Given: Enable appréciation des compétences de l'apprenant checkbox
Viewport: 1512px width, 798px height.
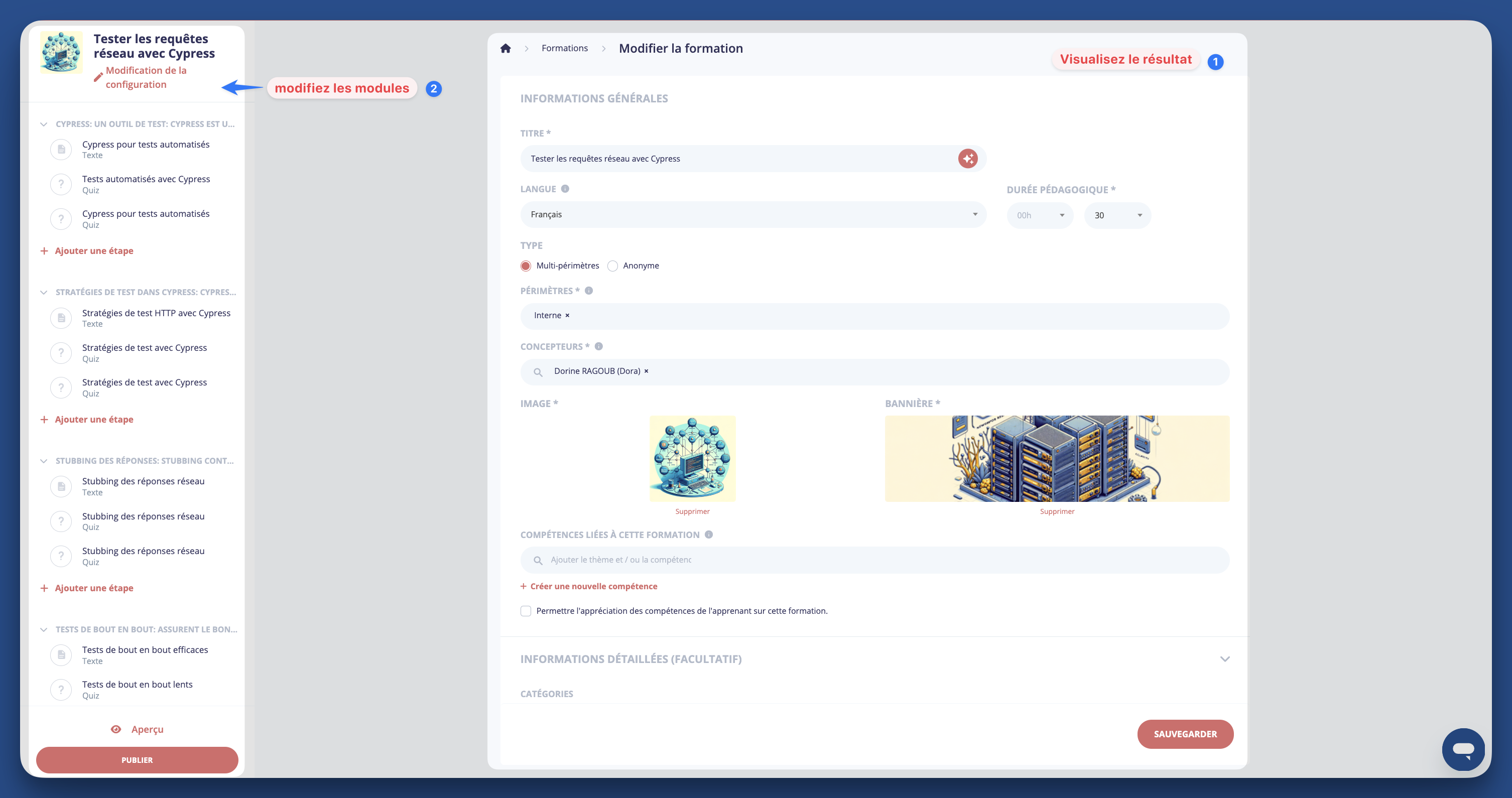Looking at the screenshot, I should click(526, 611).
